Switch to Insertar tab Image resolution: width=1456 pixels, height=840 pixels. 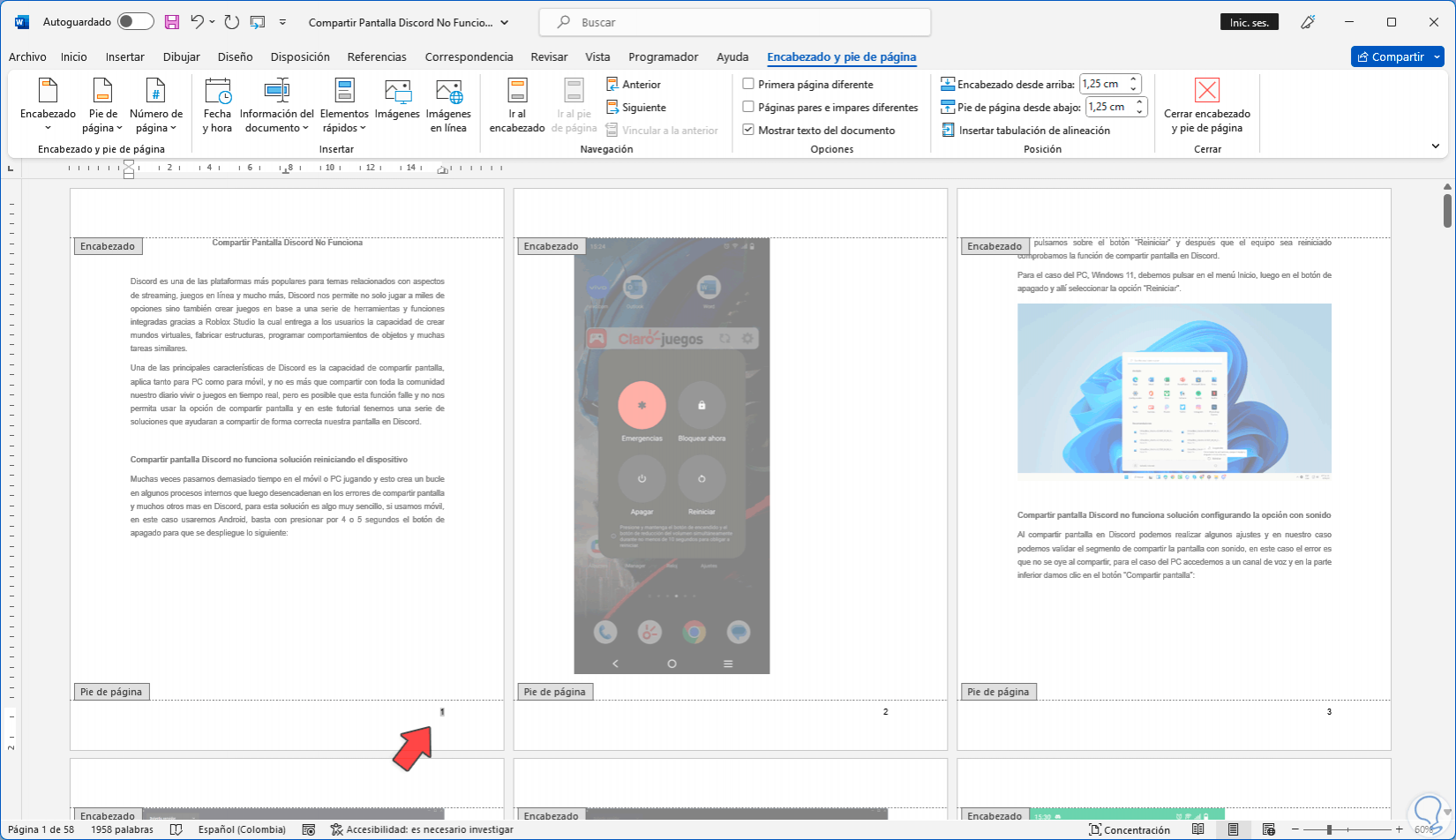pos(125,56)
